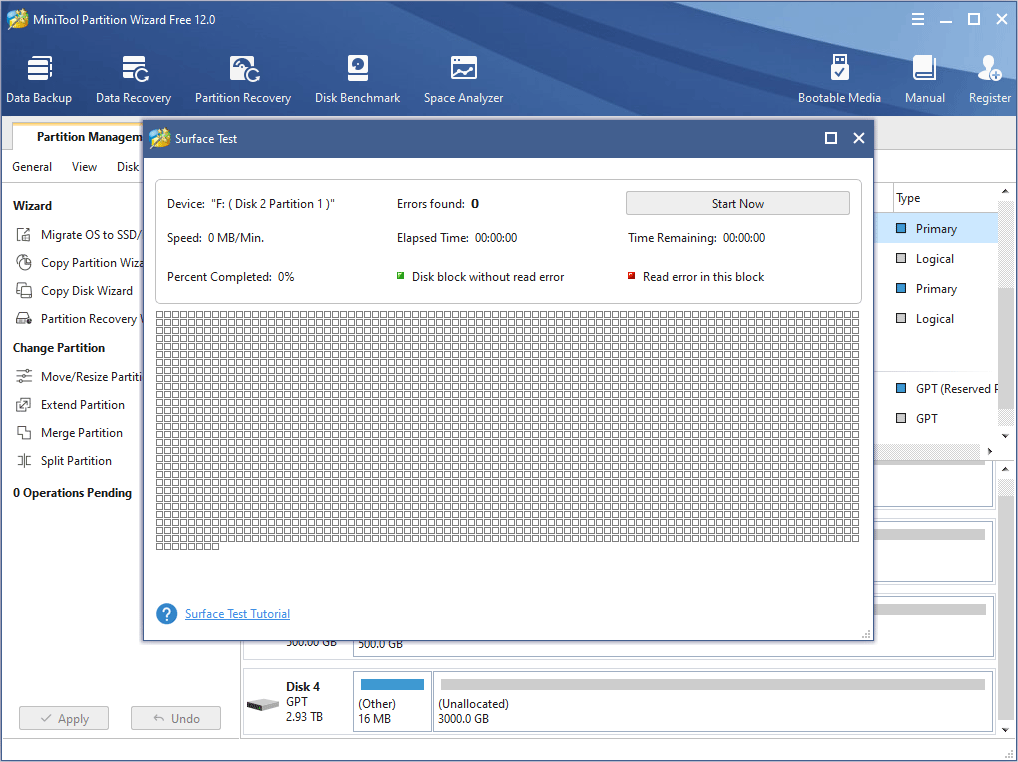The image size is (1018, 762).
Task: Click the Disk 4 GPT 2.93 TB label
Action: click(x=304, y=702)
